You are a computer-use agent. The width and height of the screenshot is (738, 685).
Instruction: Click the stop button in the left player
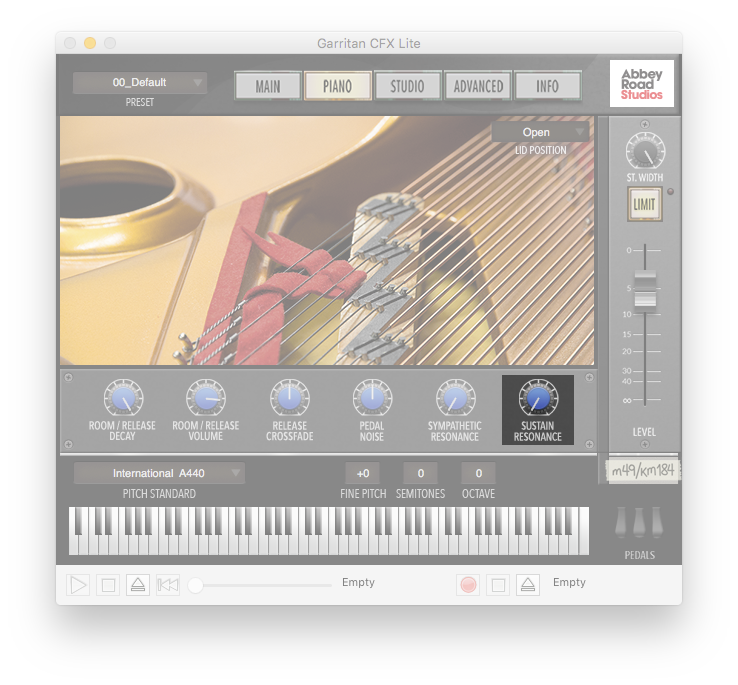108,585
